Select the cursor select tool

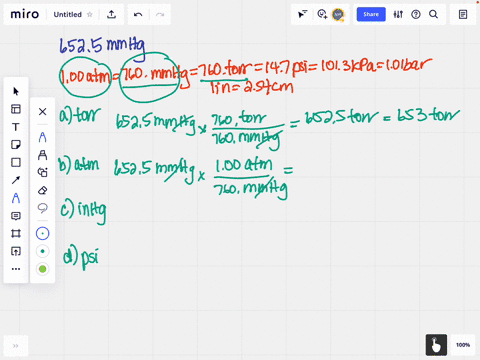[x=16, y=91]
